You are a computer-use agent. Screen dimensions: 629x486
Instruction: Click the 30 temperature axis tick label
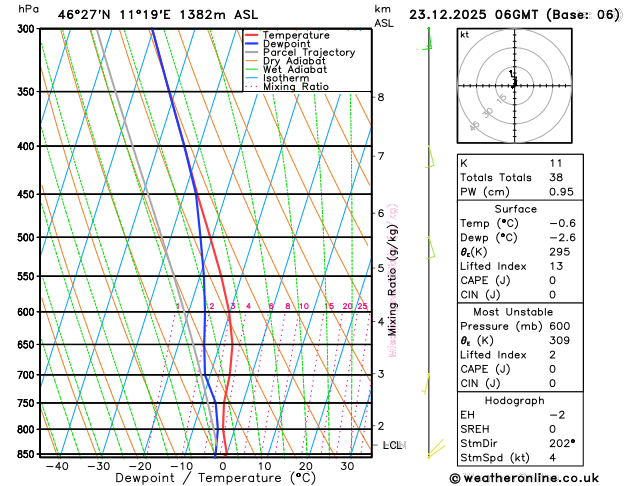347,466
